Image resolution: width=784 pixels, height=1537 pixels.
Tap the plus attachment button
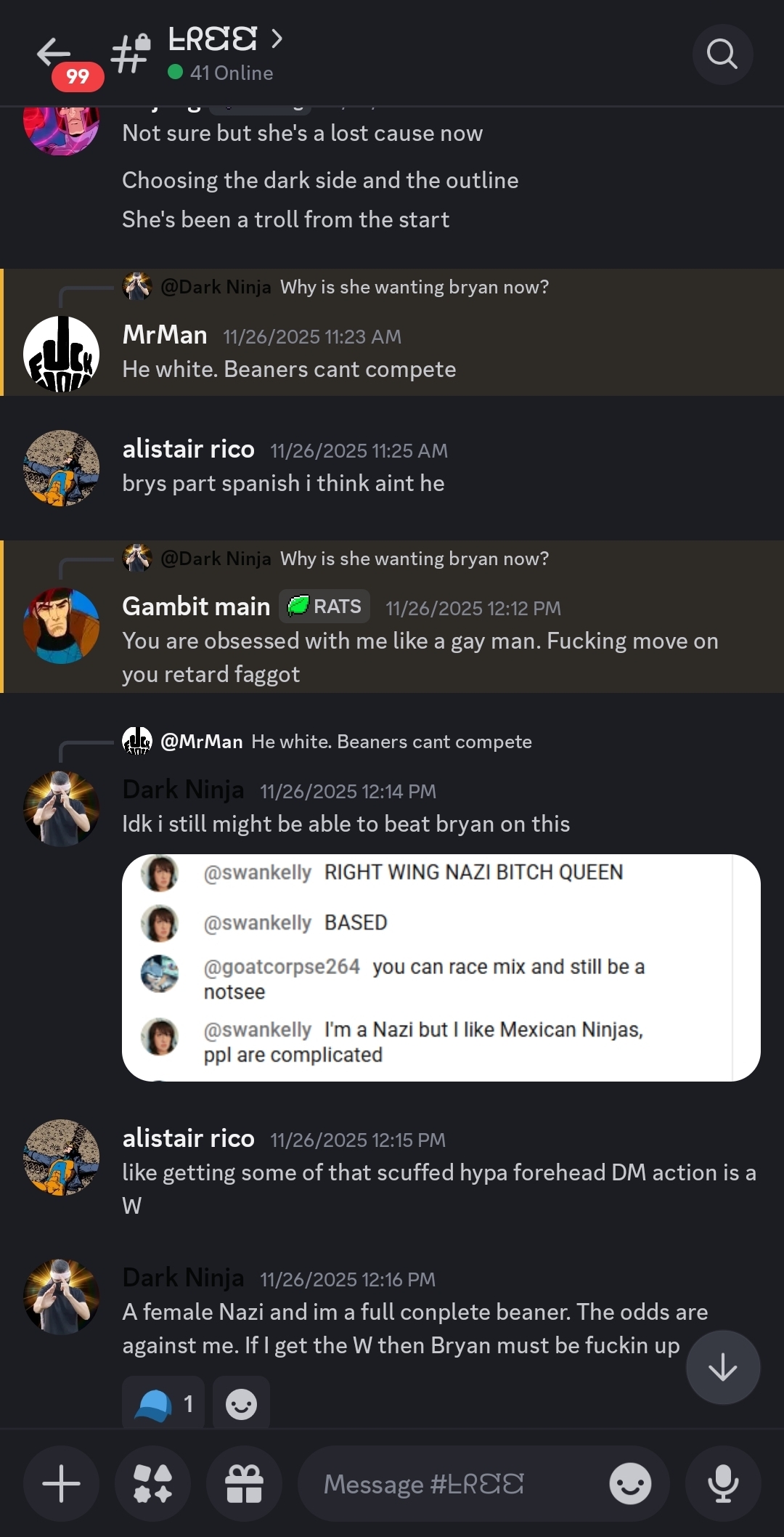point(62,1483)
